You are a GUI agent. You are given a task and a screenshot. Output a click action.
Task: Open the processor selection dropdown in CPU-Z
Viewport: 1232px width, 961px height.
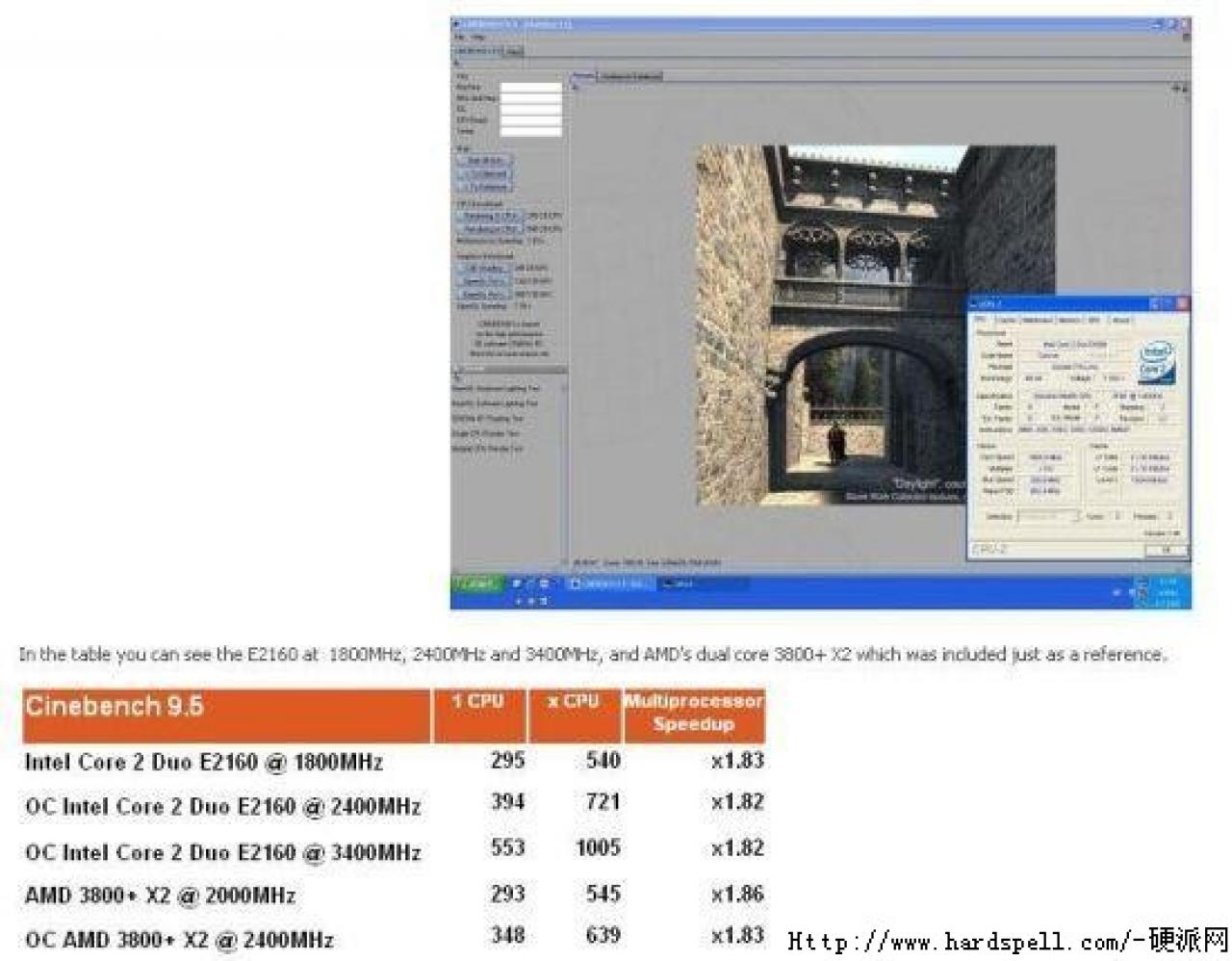[x=1049, y=516]
